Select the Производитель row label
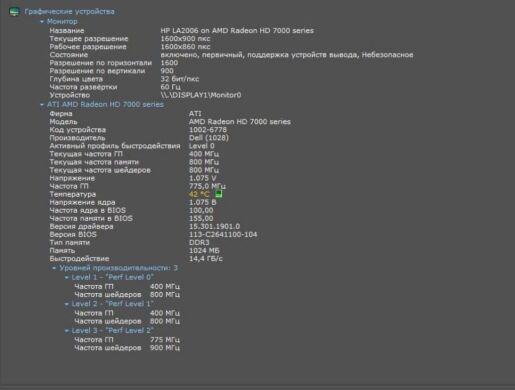 pos(77,138)
